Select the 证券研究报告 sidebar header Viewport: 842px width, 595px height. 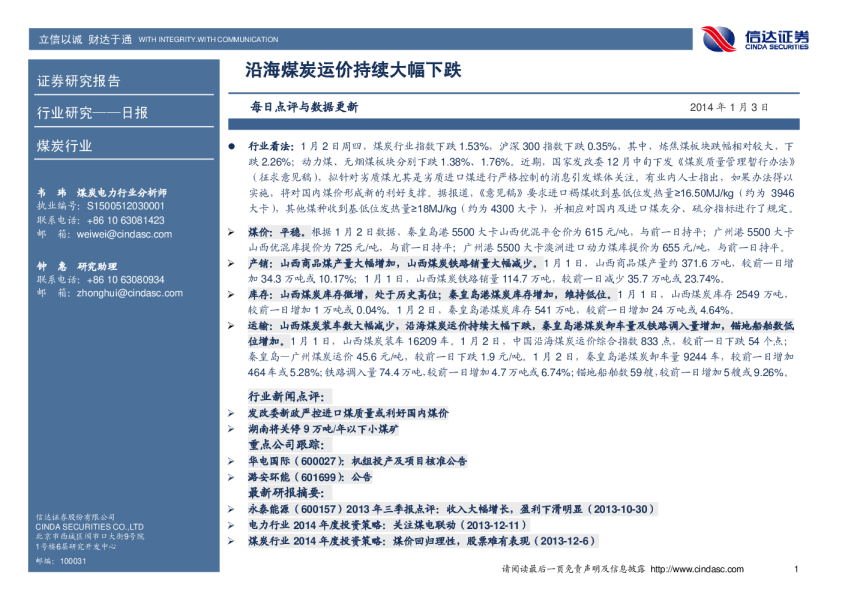click(x=79, y=81)
